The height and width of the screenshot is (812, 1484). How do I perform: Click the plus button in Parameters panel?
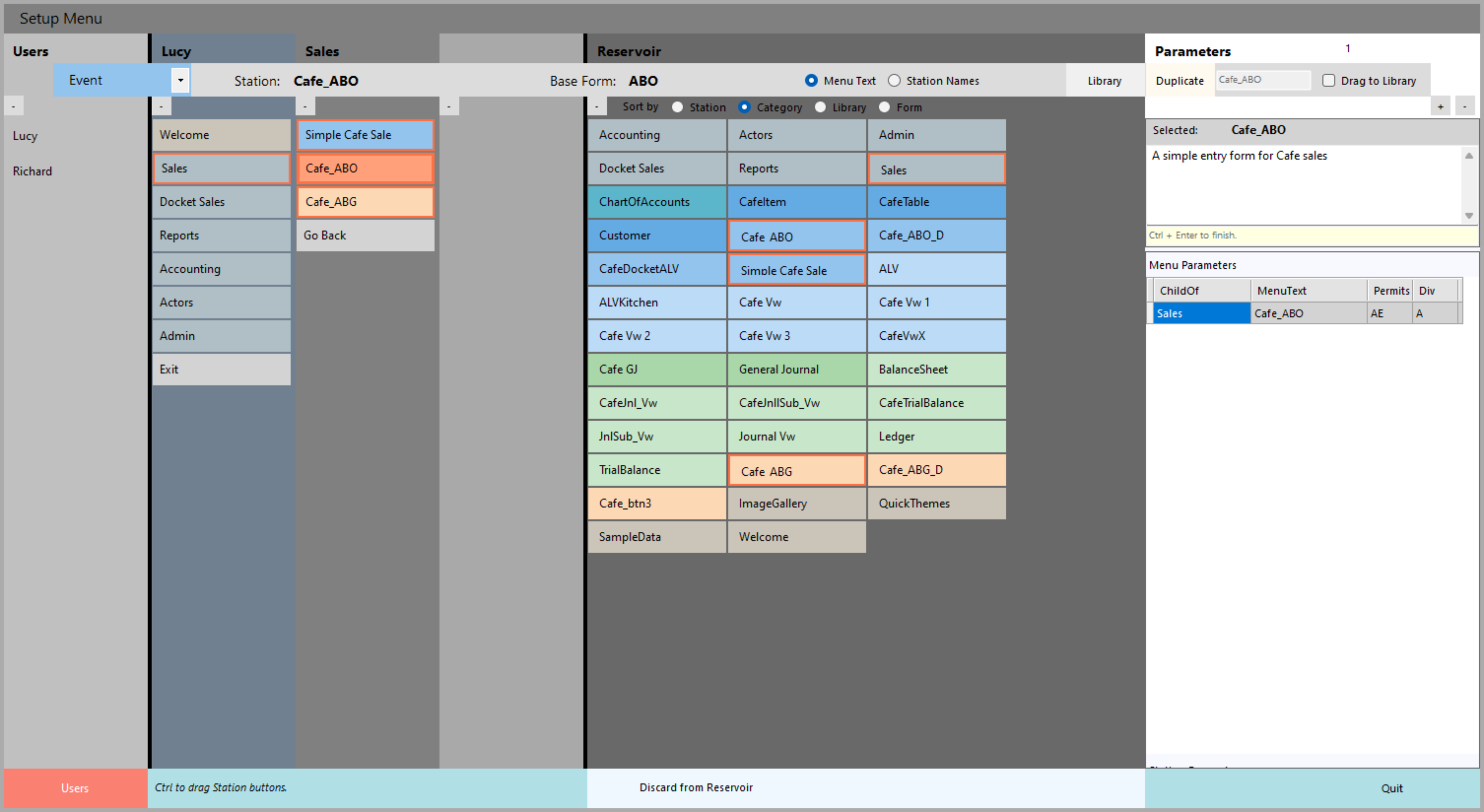point(1440,106)
